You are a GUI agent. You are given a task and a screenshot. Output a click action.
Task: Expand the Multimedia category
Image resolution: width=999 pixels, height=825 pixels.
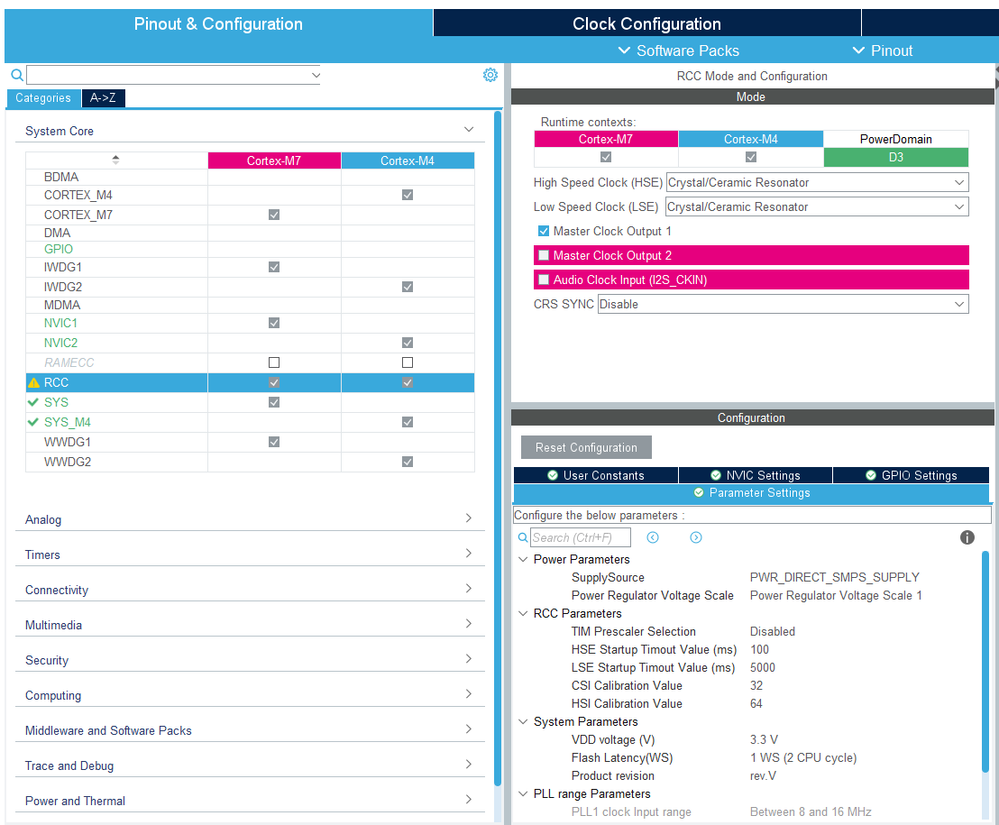pos(469,623)
